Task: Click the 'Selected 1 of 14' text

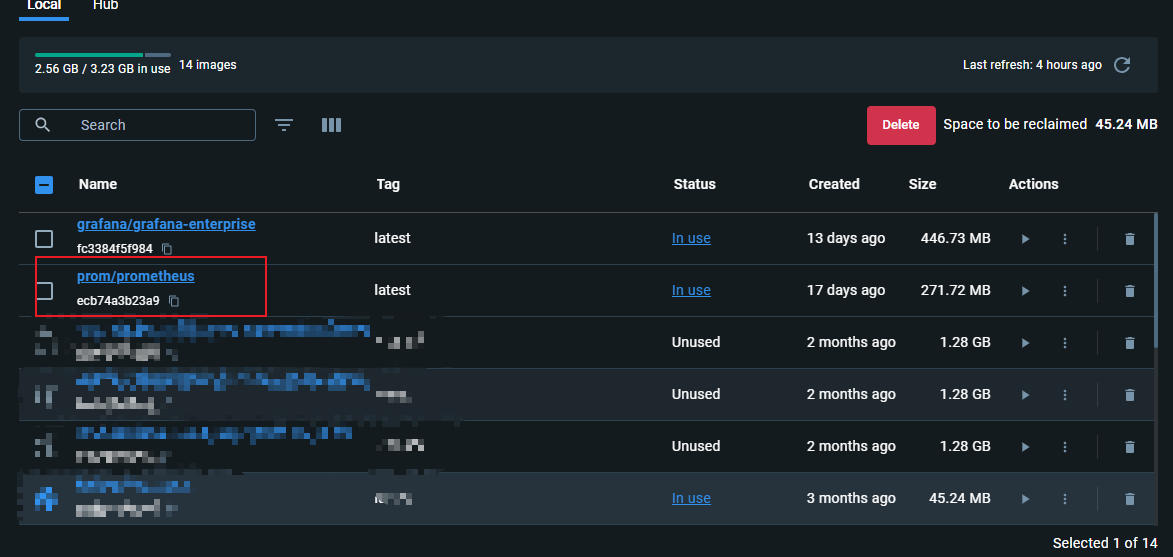Action: pyautogui.click(x=1105, y=543)
